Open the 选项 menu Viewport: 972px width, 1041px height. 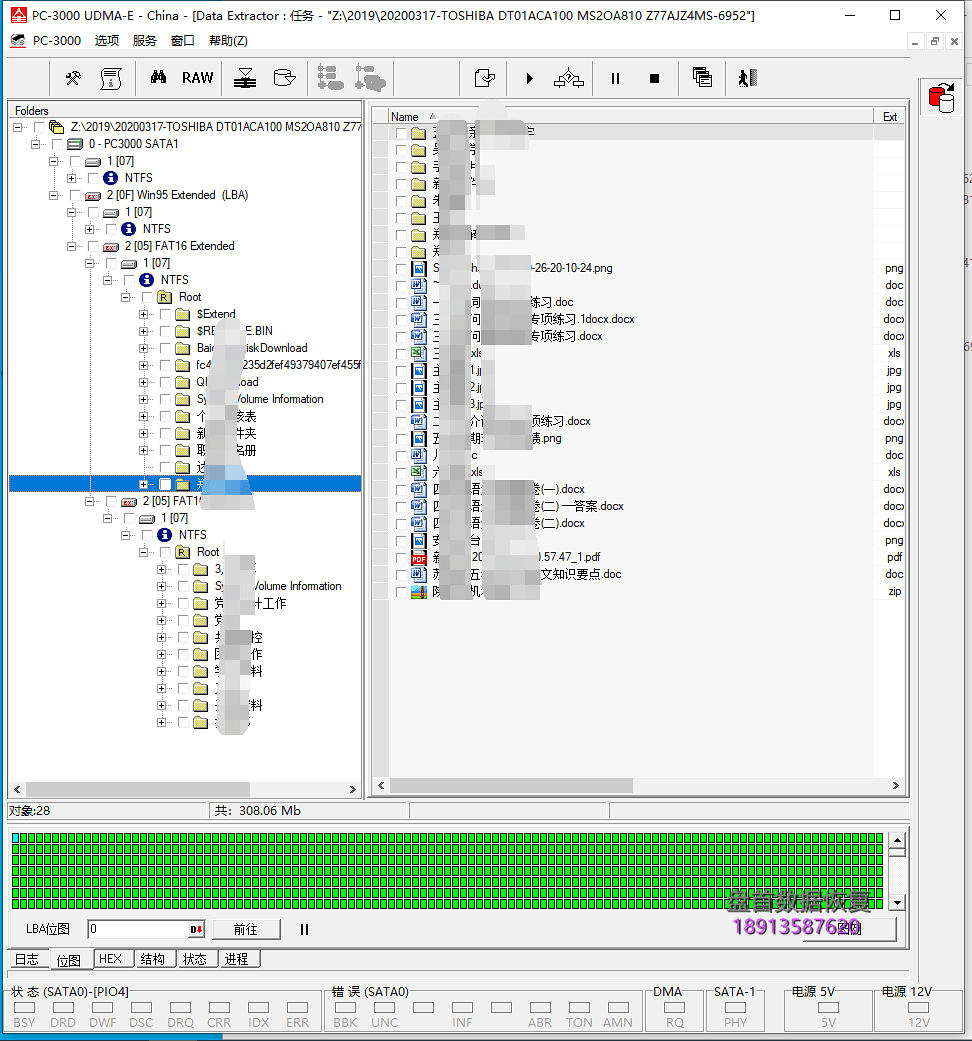(x=106, y=40)
